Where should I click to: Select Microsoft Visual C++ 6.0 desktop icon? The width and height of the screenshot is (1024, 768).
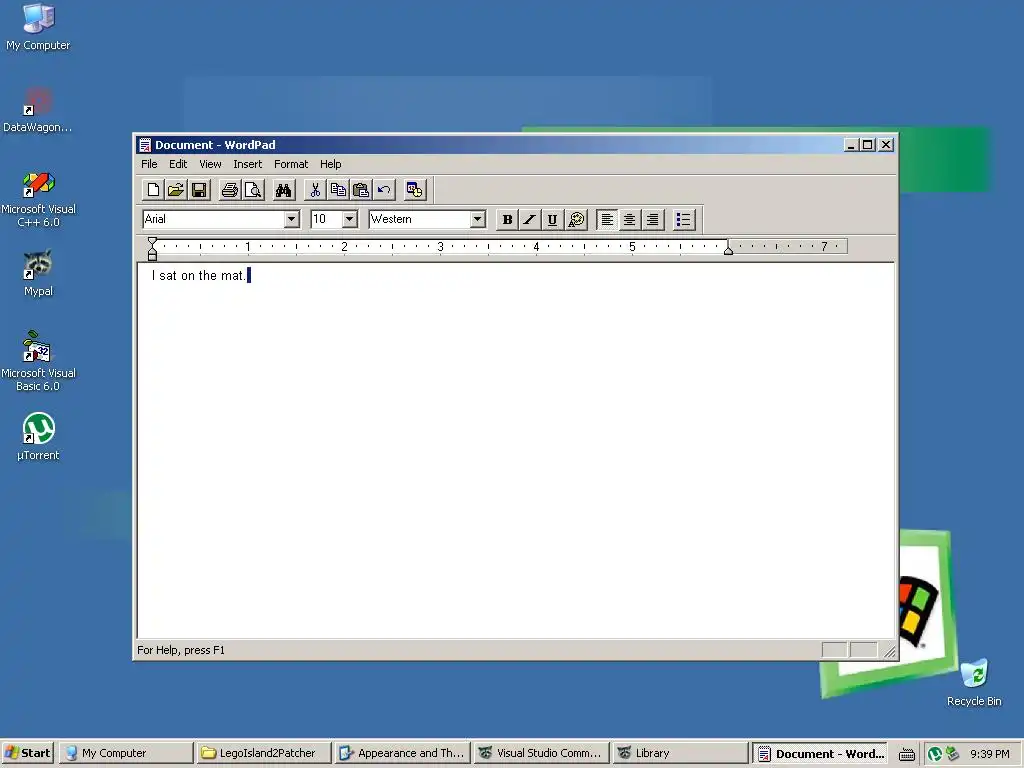(39, 199)
